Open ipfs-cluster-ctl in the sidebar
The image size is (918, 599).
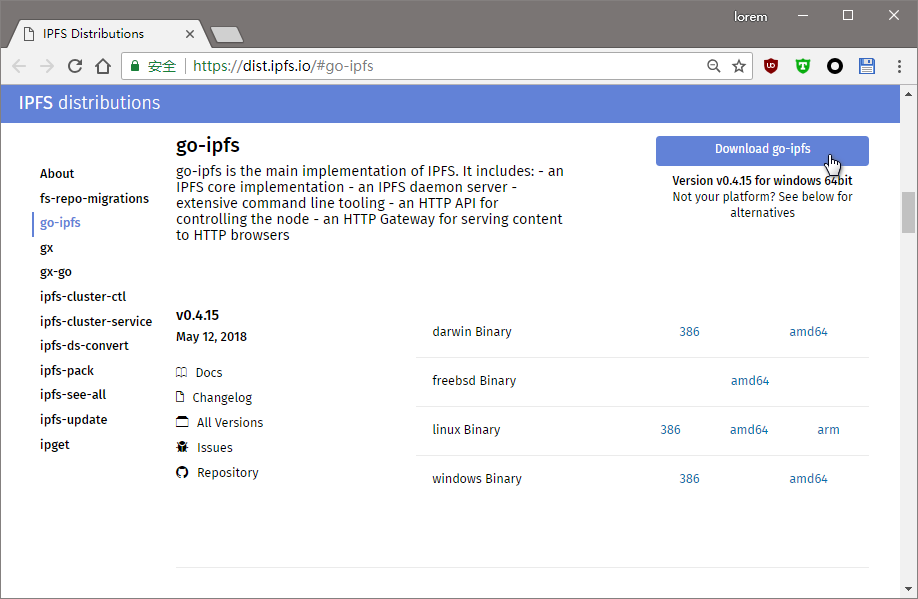[83, 296]
